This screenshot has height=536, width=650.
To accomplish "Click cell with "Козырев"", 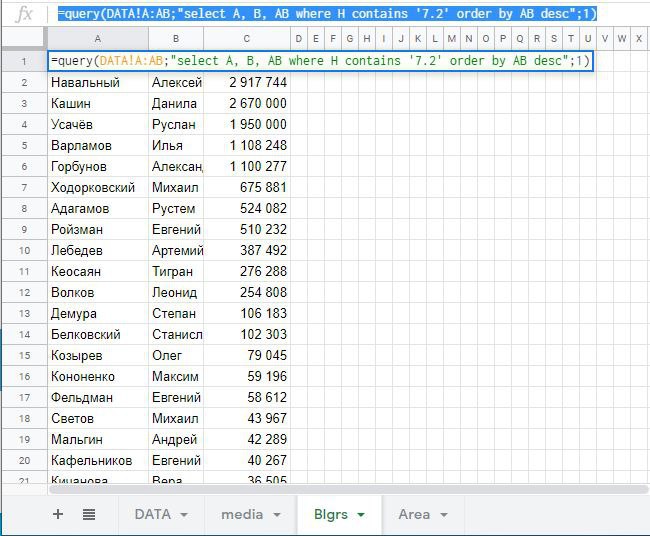I will (98, 355).
